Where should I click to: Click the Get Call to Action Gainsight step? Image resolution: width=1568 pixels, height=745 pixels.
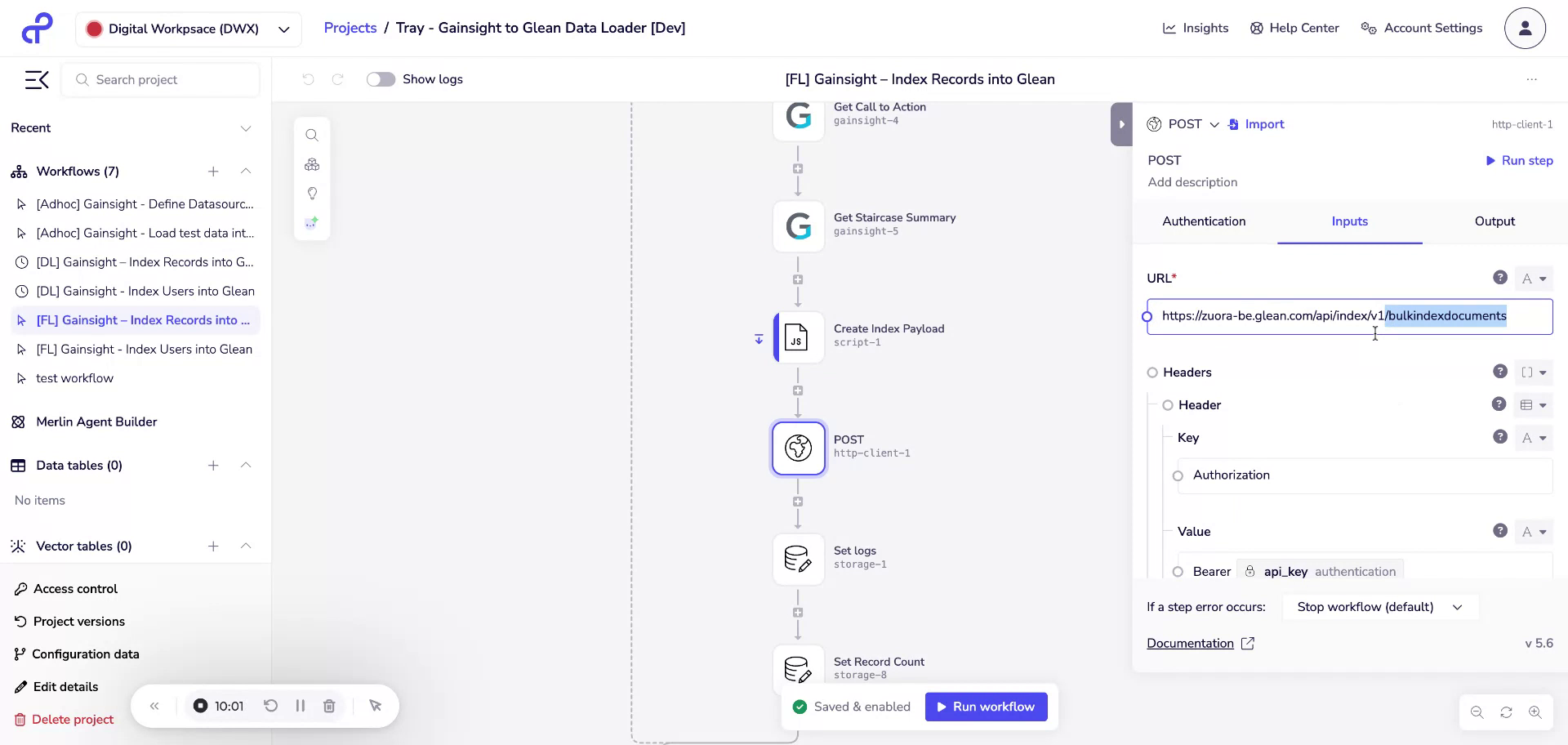pyautogui.click(x=798, y=115)
